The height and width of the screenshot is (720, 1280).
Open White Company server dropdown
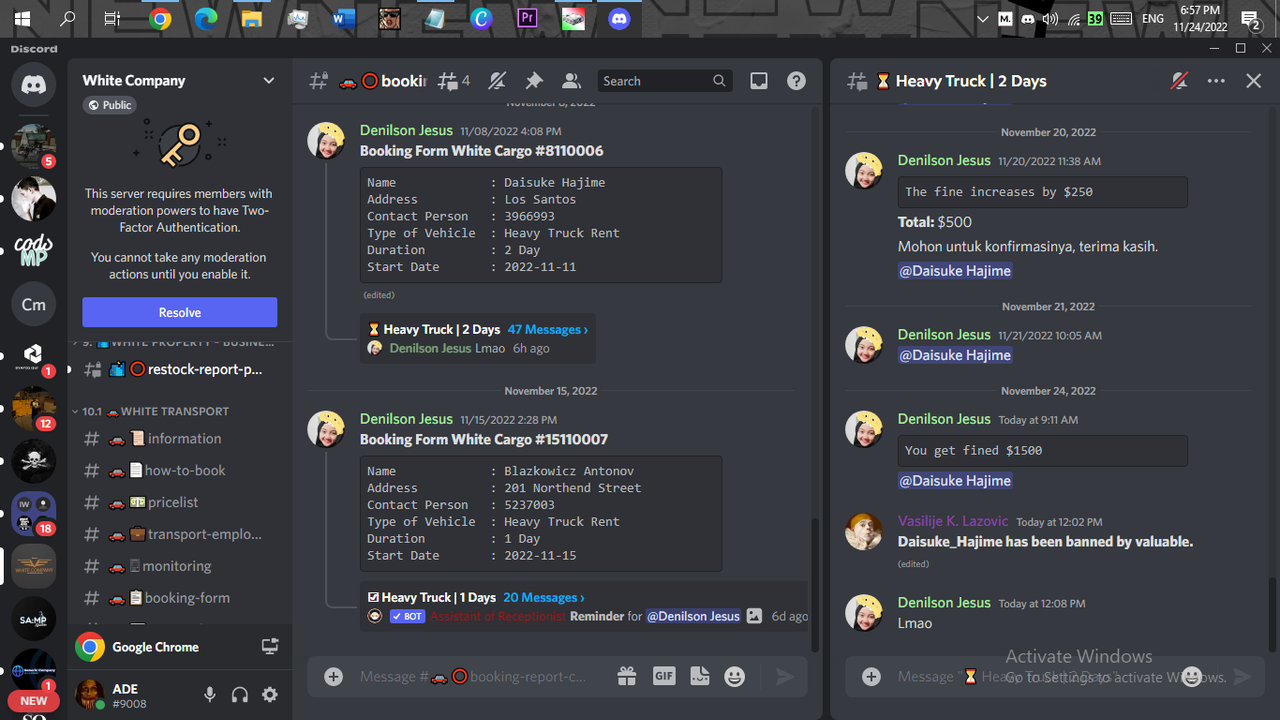click(x=268, y=81)
